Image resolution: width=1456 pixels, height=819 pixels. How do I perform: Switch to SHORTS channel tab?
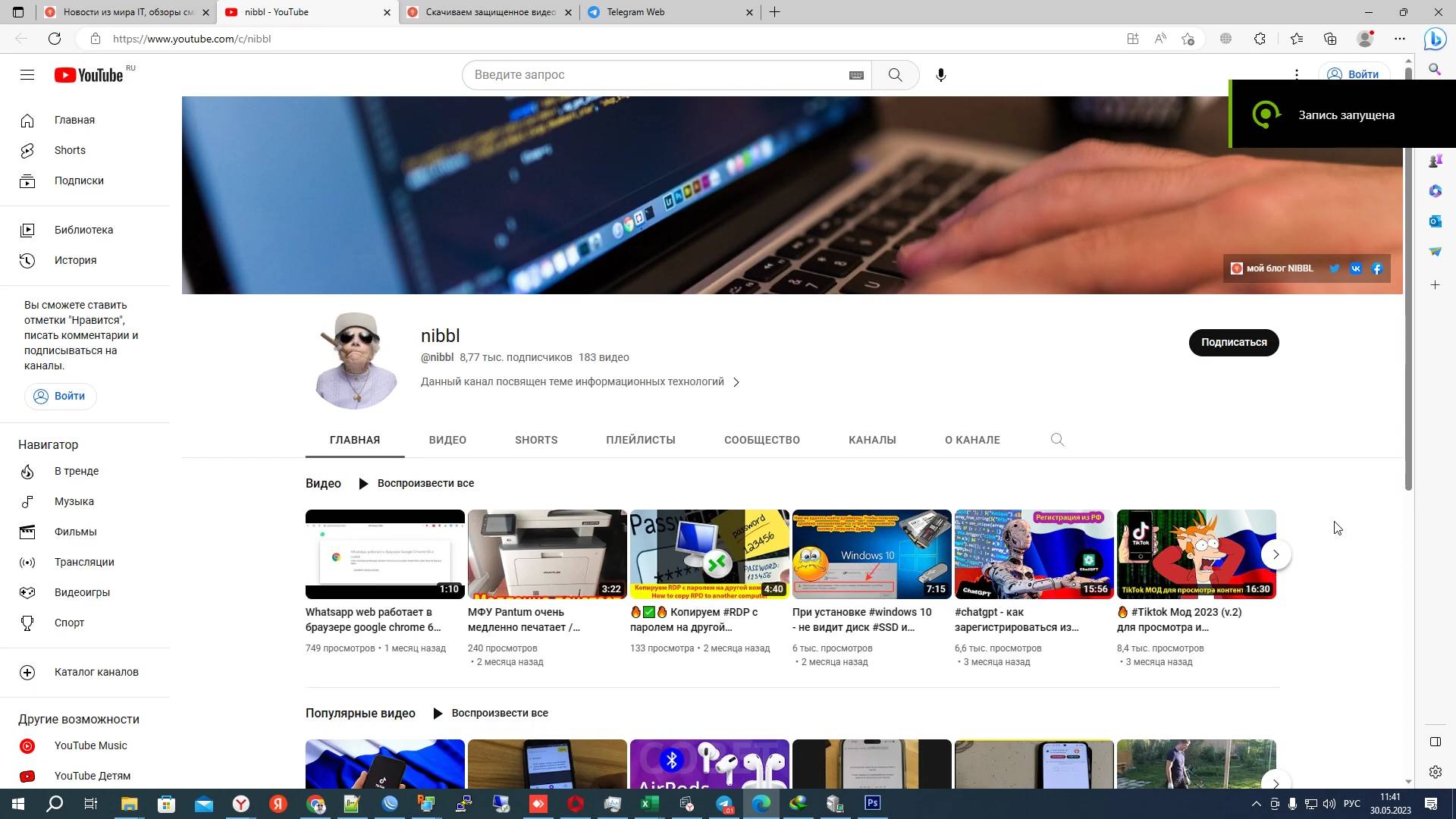coord(536,440)
